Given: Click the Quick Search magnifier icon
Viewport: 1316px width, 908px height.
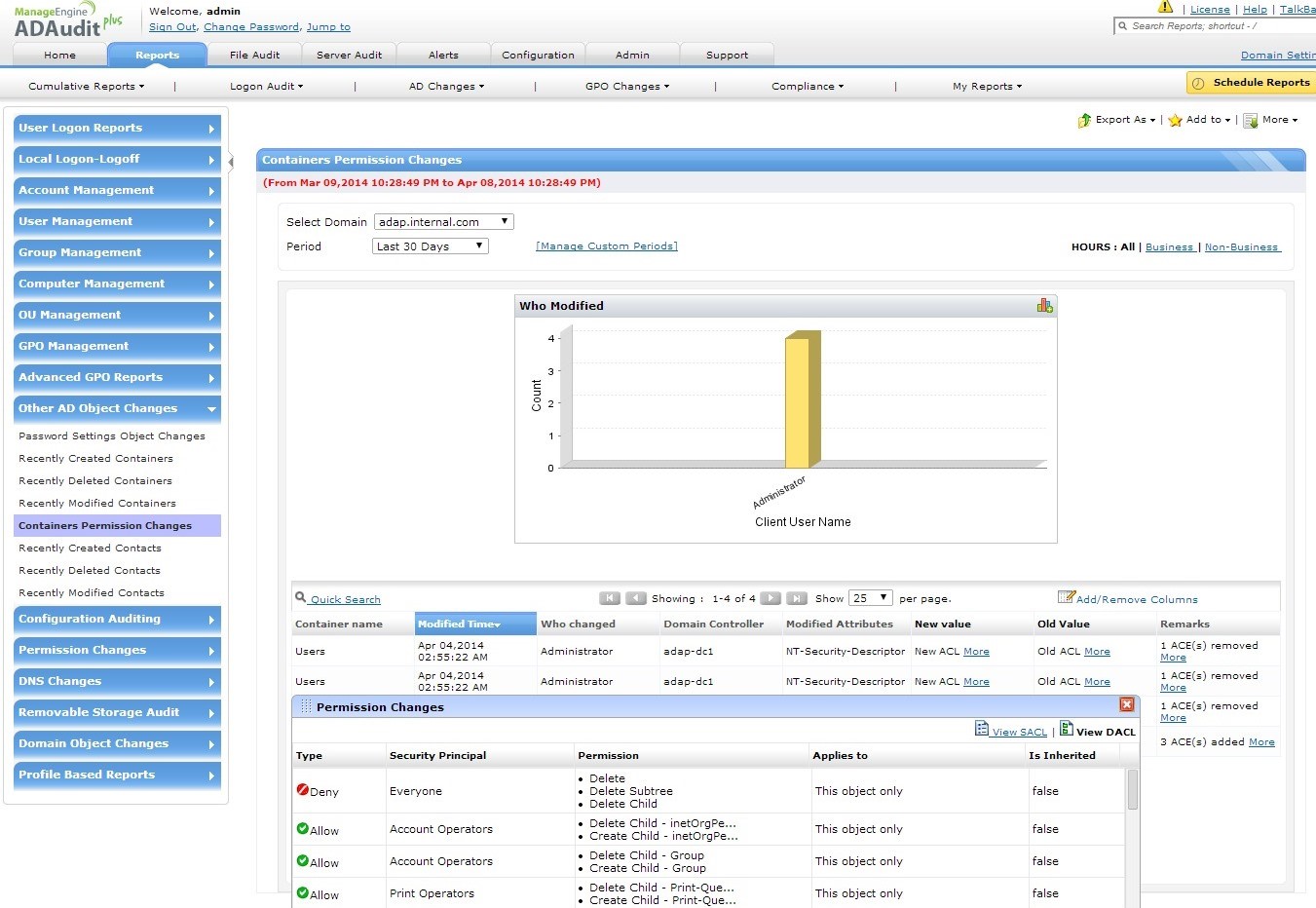Looking at the screenshot, I should tap(300, 598).
